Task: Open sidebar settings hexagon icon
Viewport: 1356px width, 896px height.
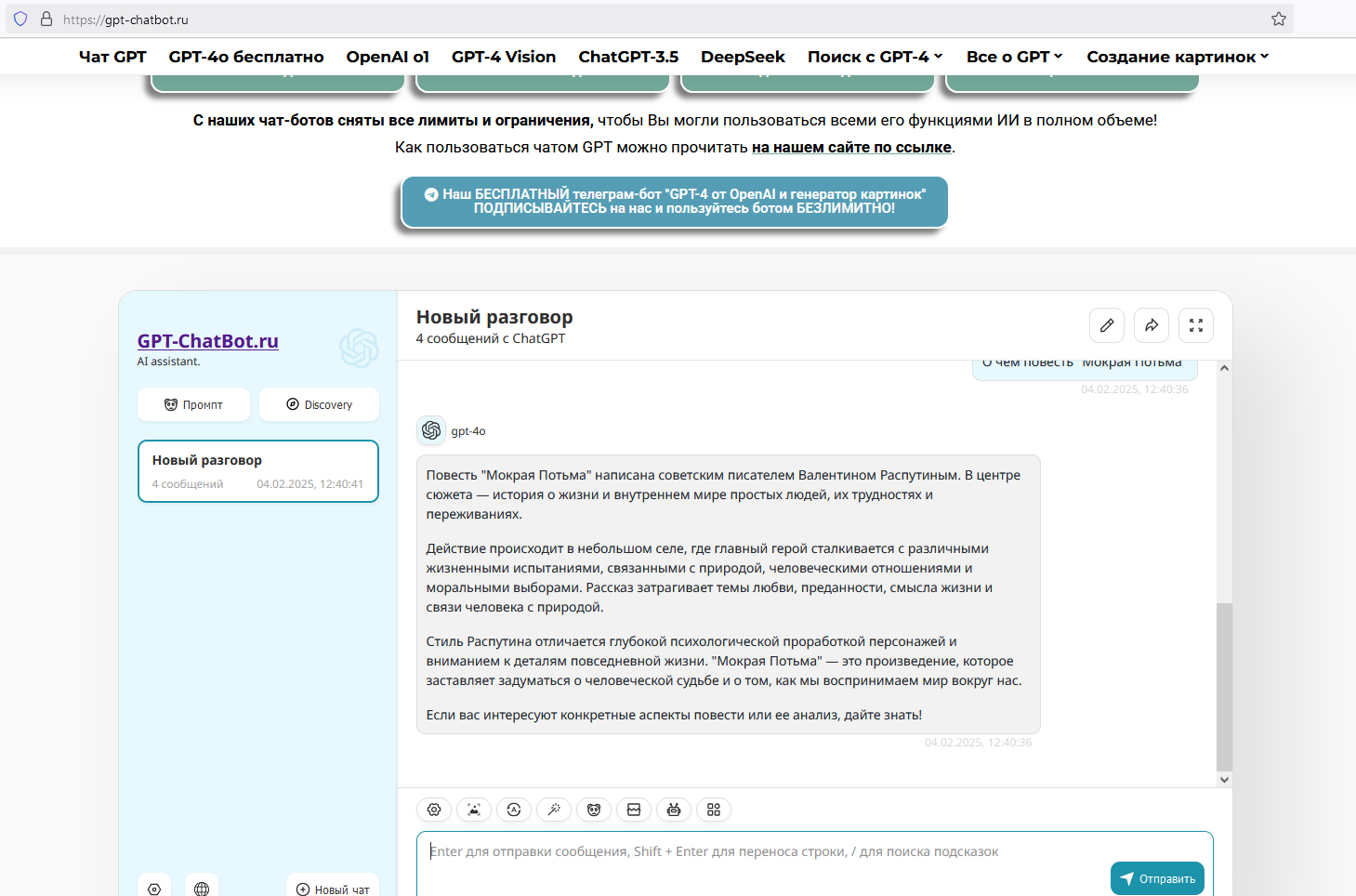Action: tap(154, 889)
